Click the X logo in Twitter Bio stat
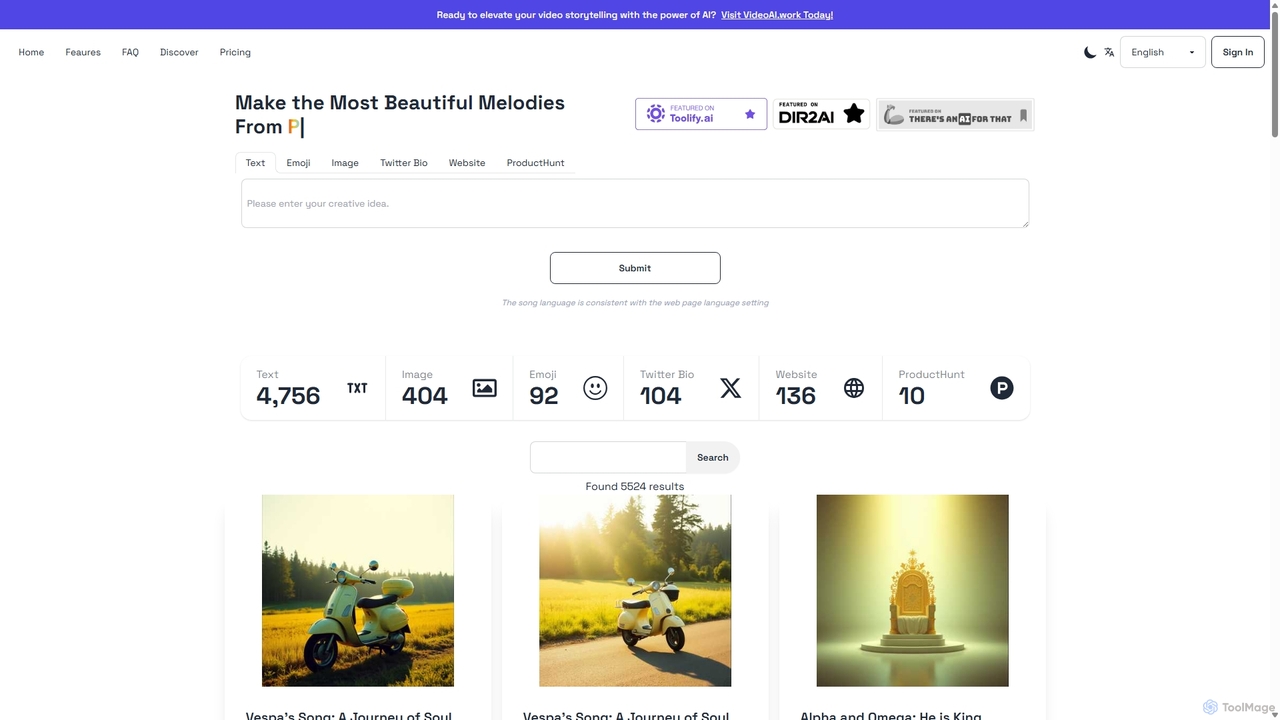The image size is (1280, 720). 731,388
